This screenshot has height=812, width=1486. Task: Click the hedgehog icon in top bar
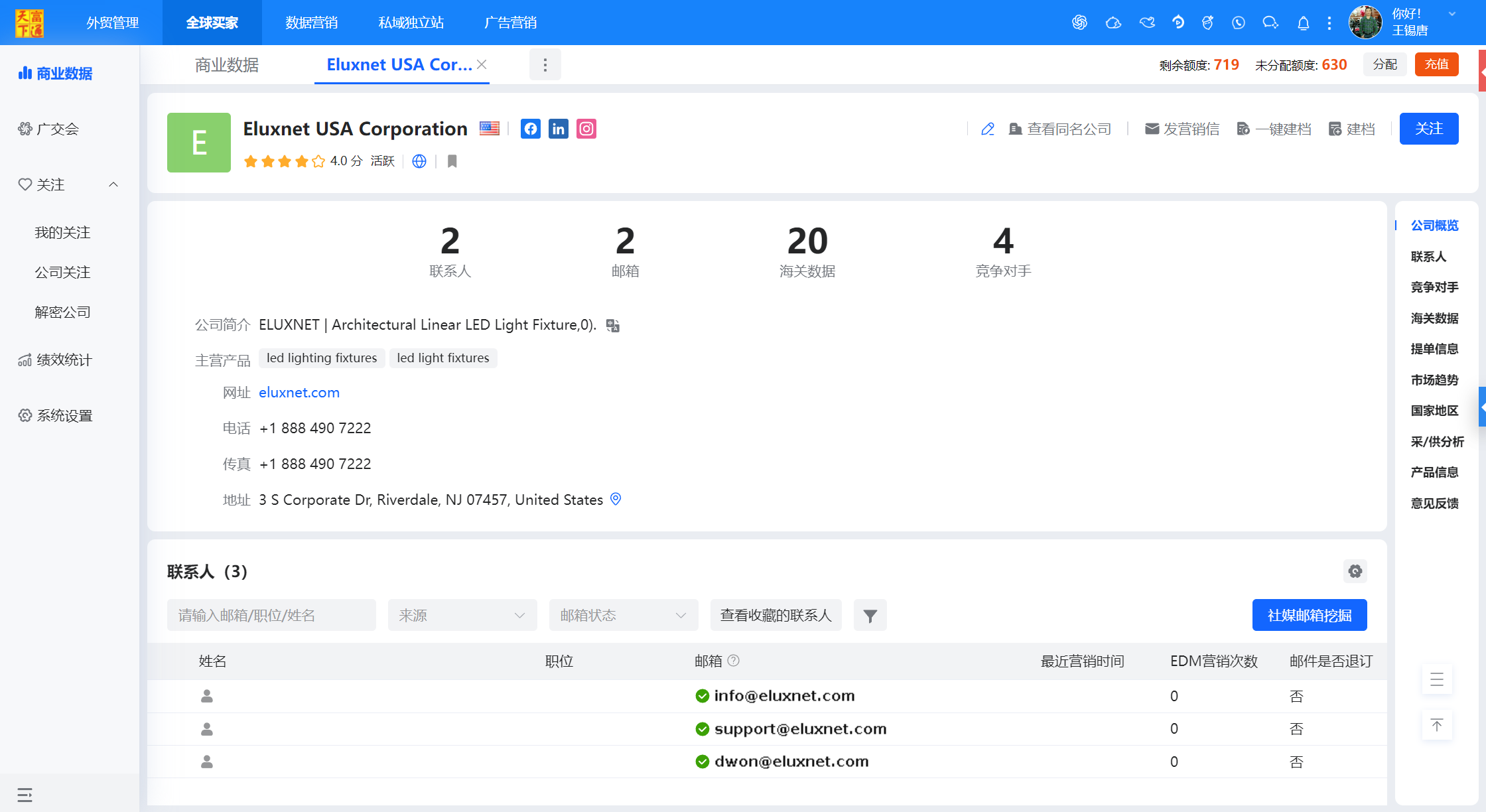click(x=1113, y=23)
